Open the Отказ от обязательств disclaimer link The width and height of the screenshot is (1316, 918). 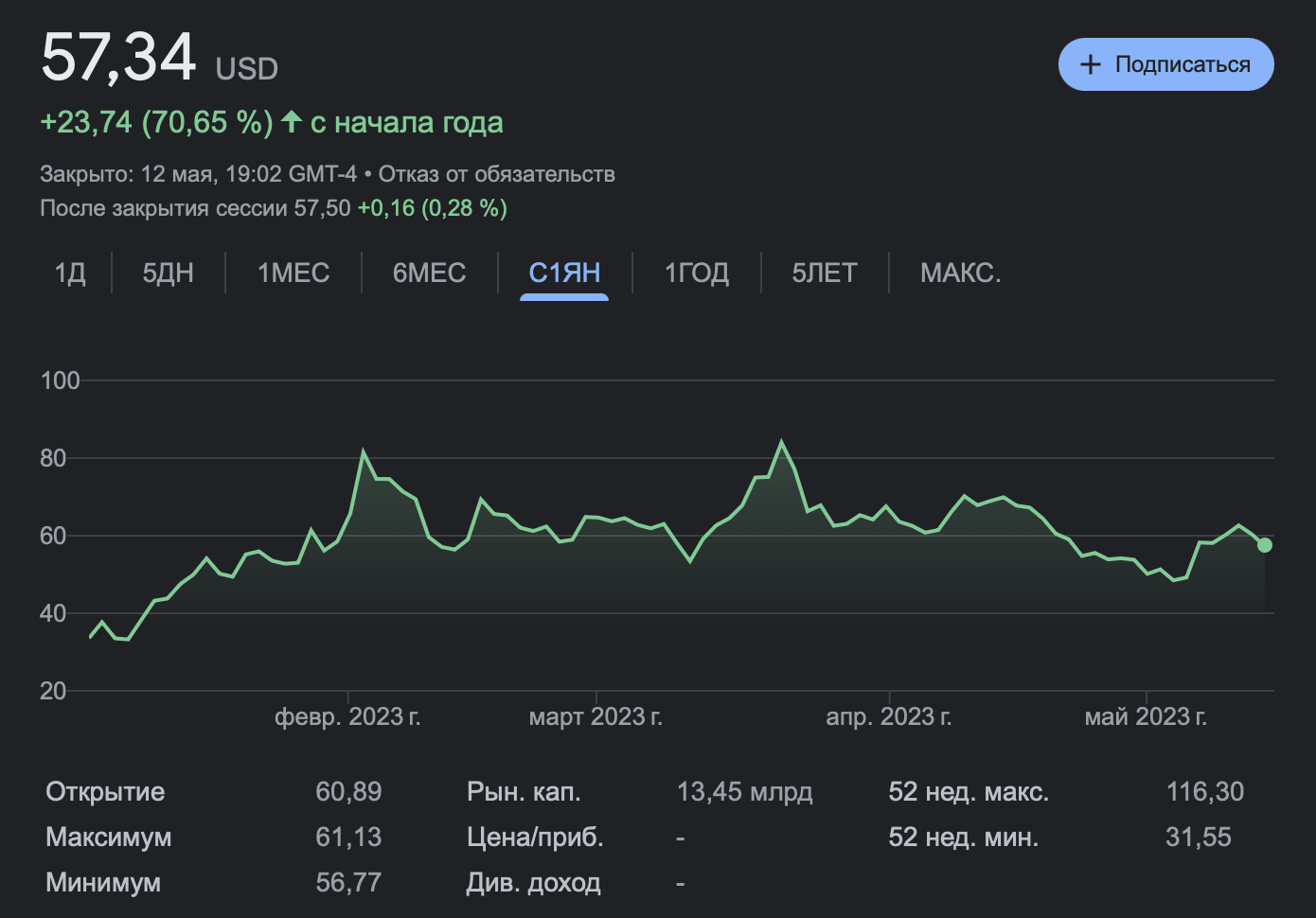click(x=497, y=174)
